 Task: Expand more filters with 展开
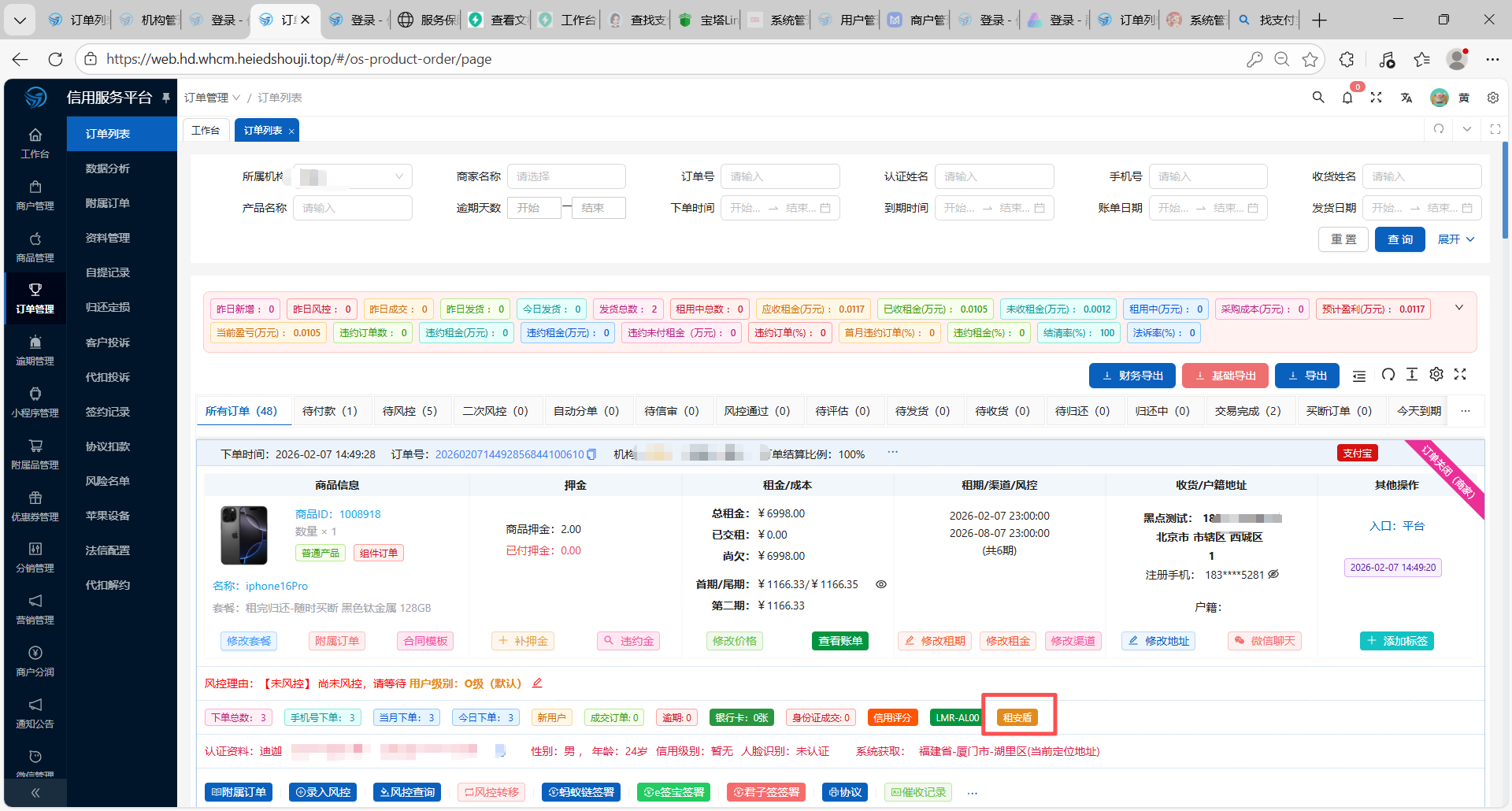(x=1455, y=239)
